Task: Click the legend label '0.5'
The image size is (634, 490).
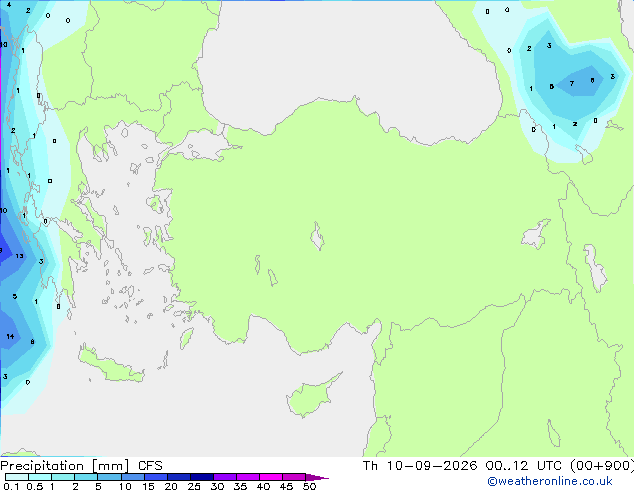Action: (x=35, y=486)
